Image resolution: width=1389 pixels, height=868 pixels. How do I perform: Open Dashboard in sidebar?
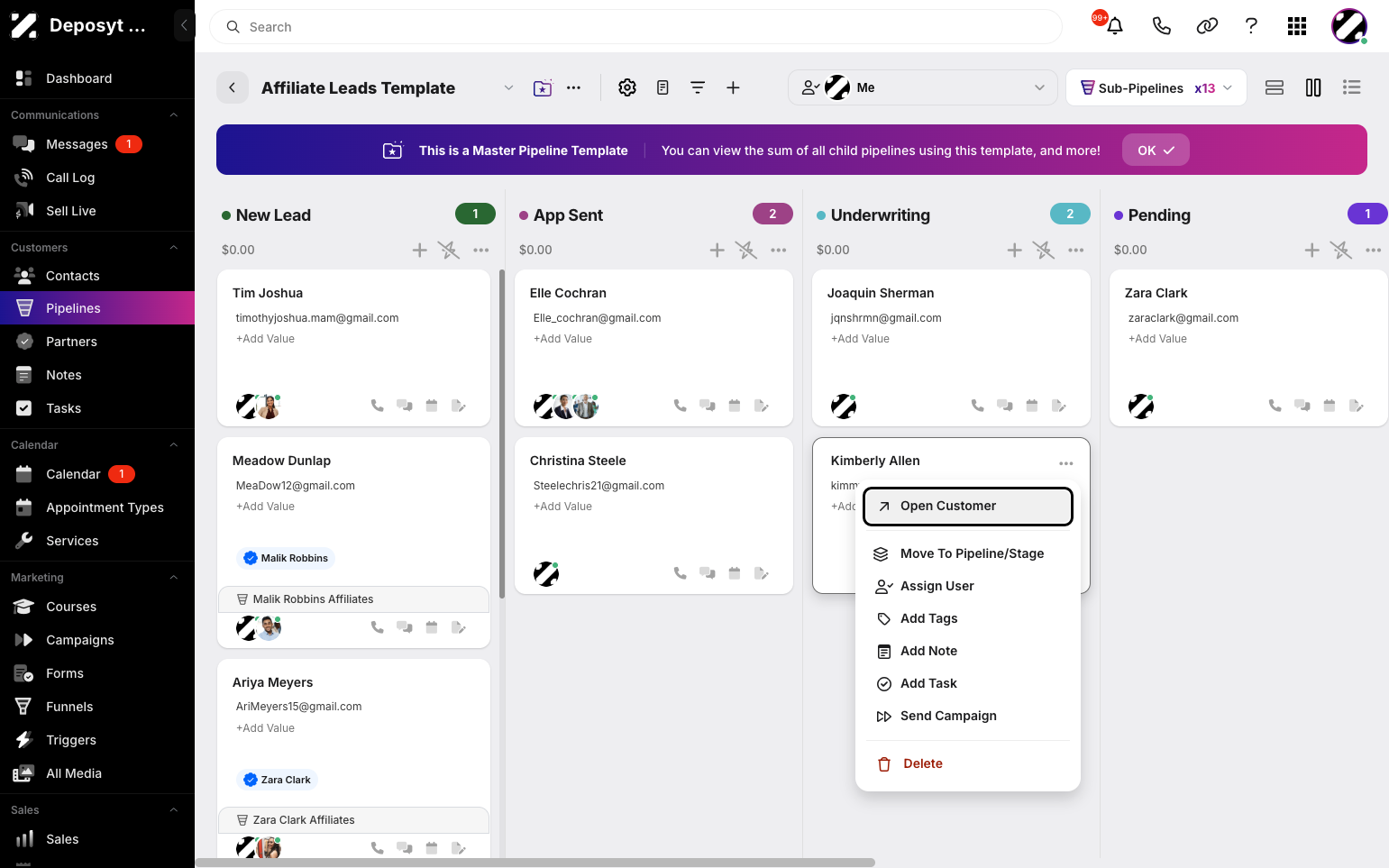point(97,78)
